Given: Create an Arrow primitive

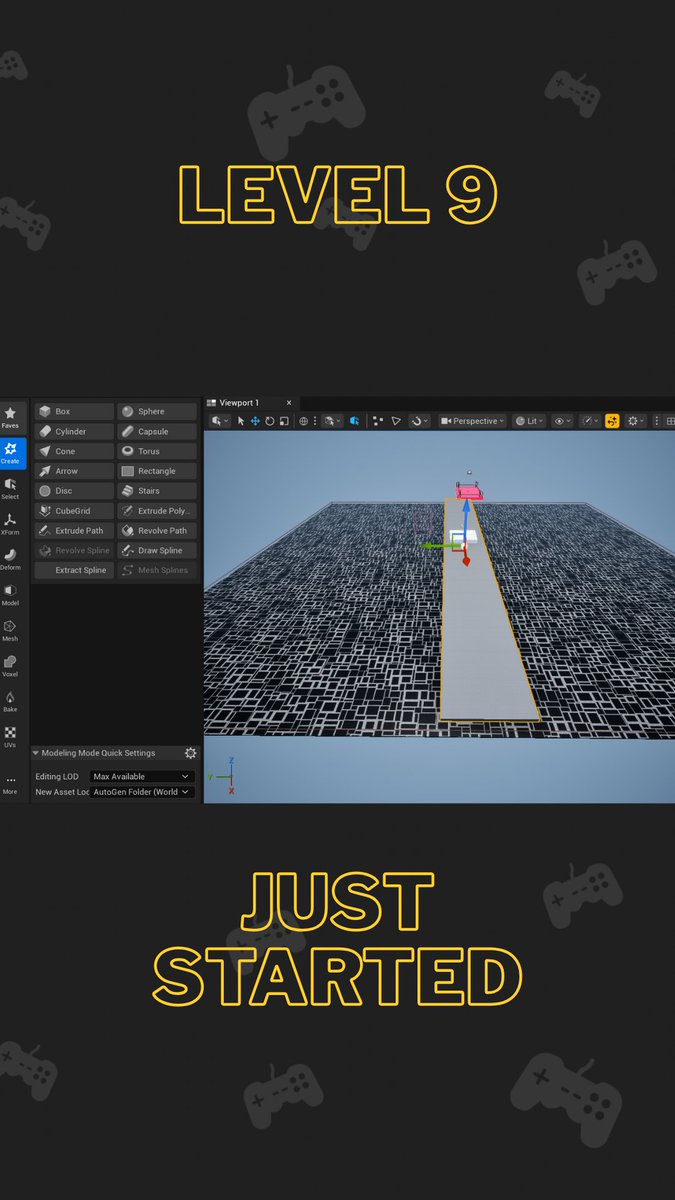Looking at the screenshot, I should coord(74,471).
